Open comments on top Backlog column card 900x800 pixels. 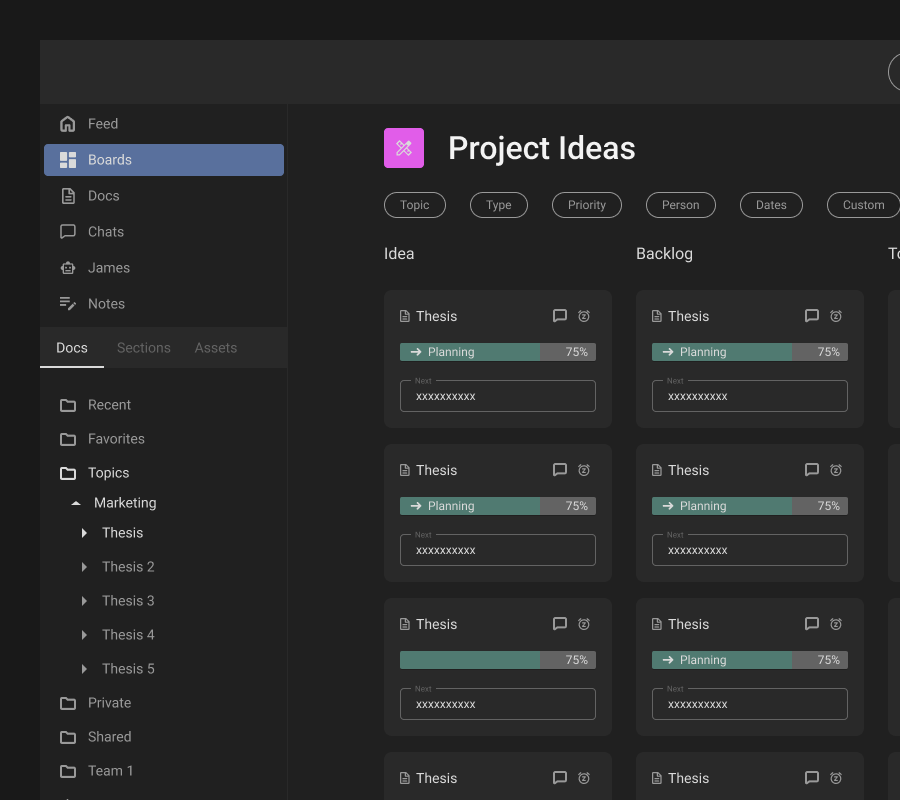tap(812, 316)
